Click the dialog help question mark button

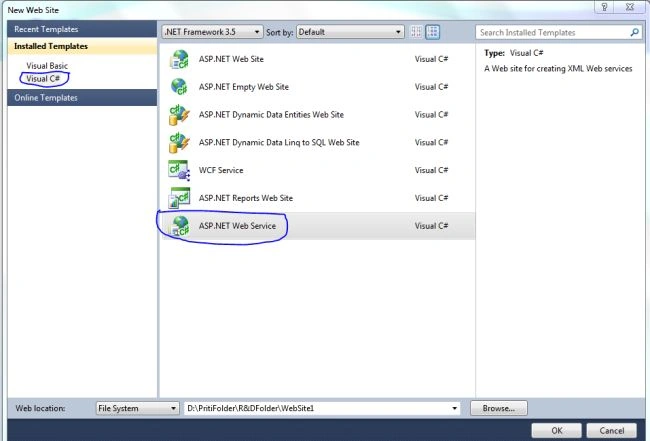604,7
